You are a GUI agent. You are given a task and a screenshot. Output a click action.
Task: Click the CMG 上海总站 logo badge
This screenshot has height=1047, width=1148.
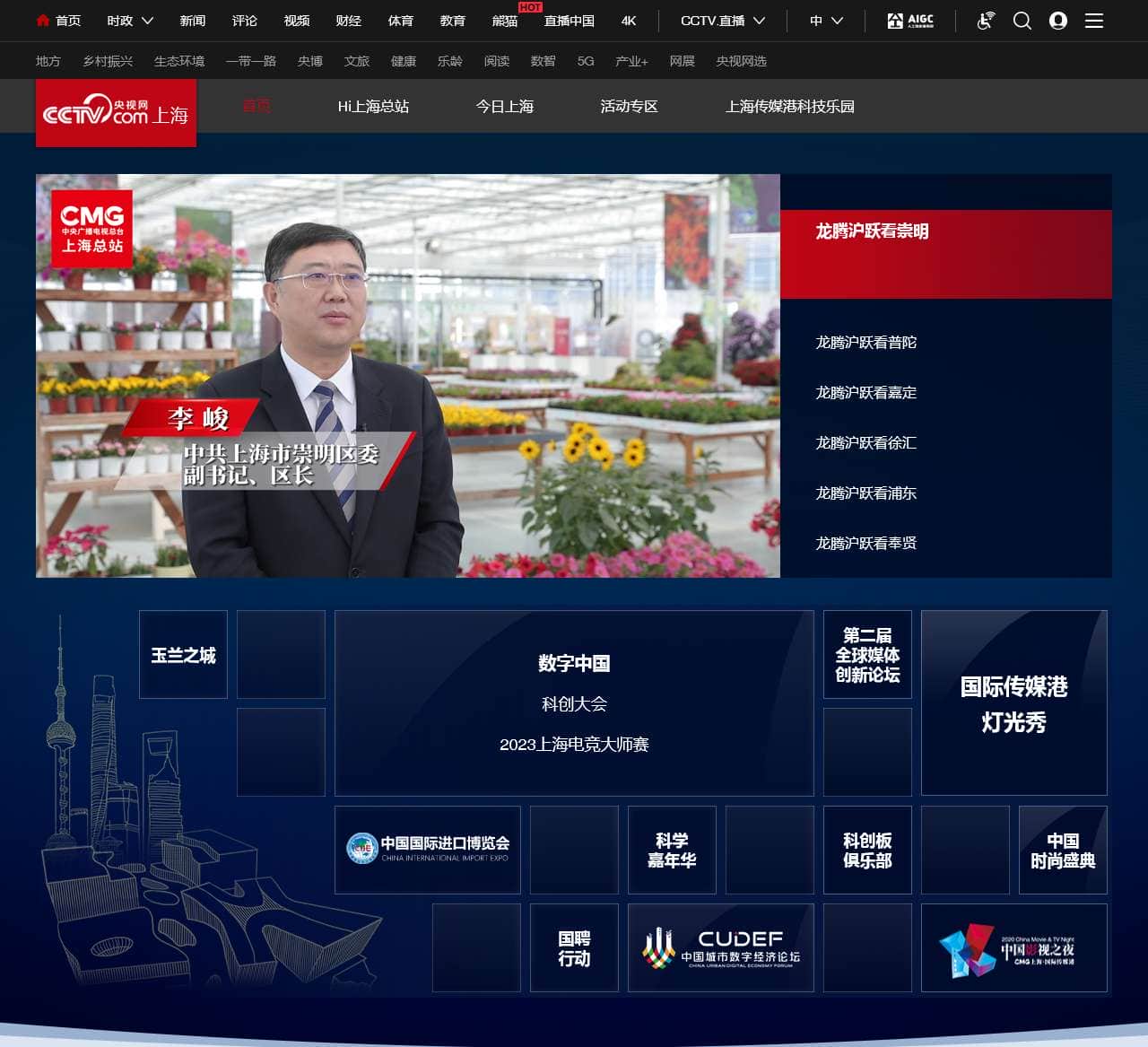pyautogui.click(x=91, y=228)
